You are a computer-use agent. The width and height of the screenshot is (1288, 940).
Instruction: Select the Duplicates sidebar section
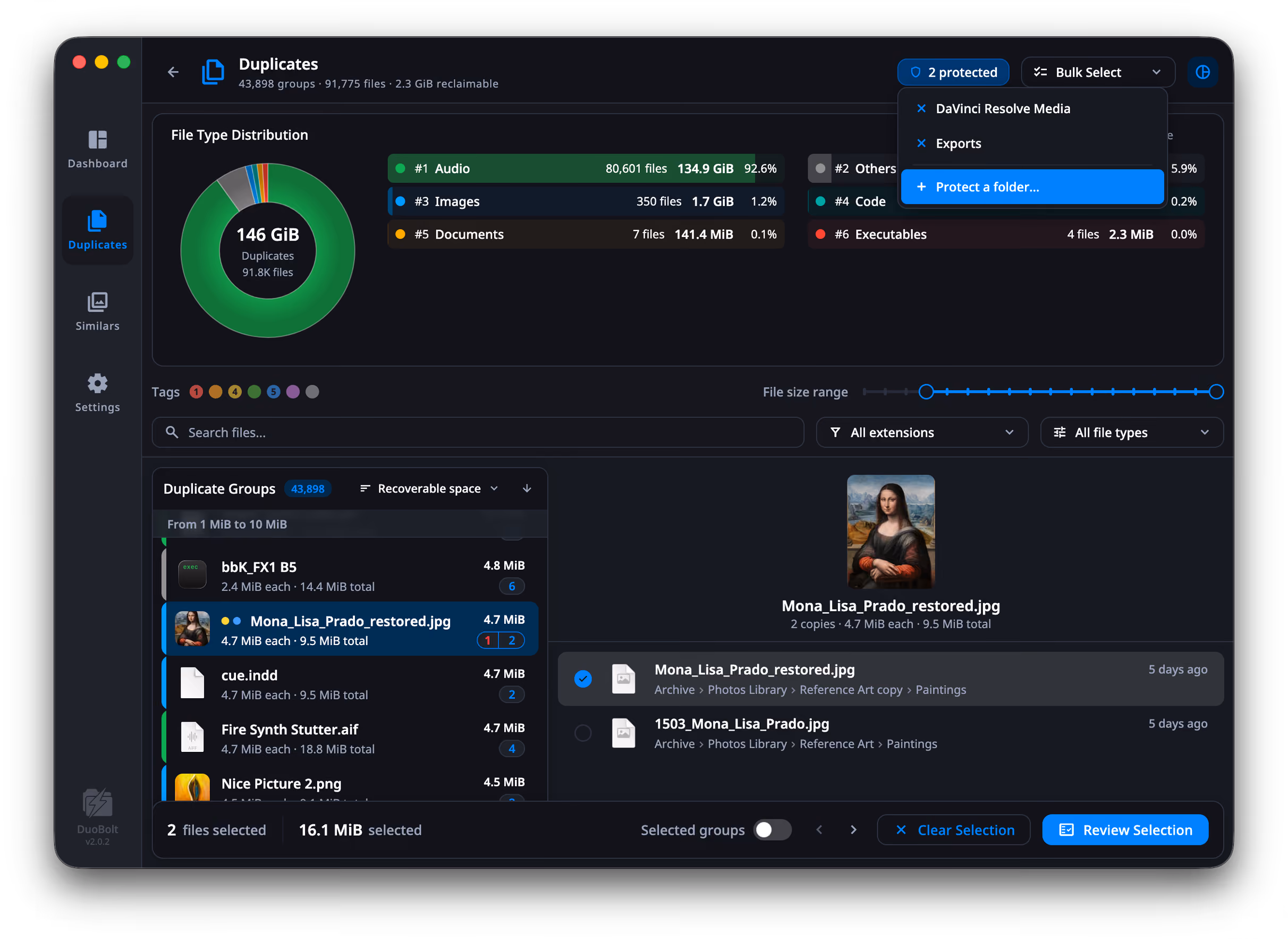click(x=97, y=231)
